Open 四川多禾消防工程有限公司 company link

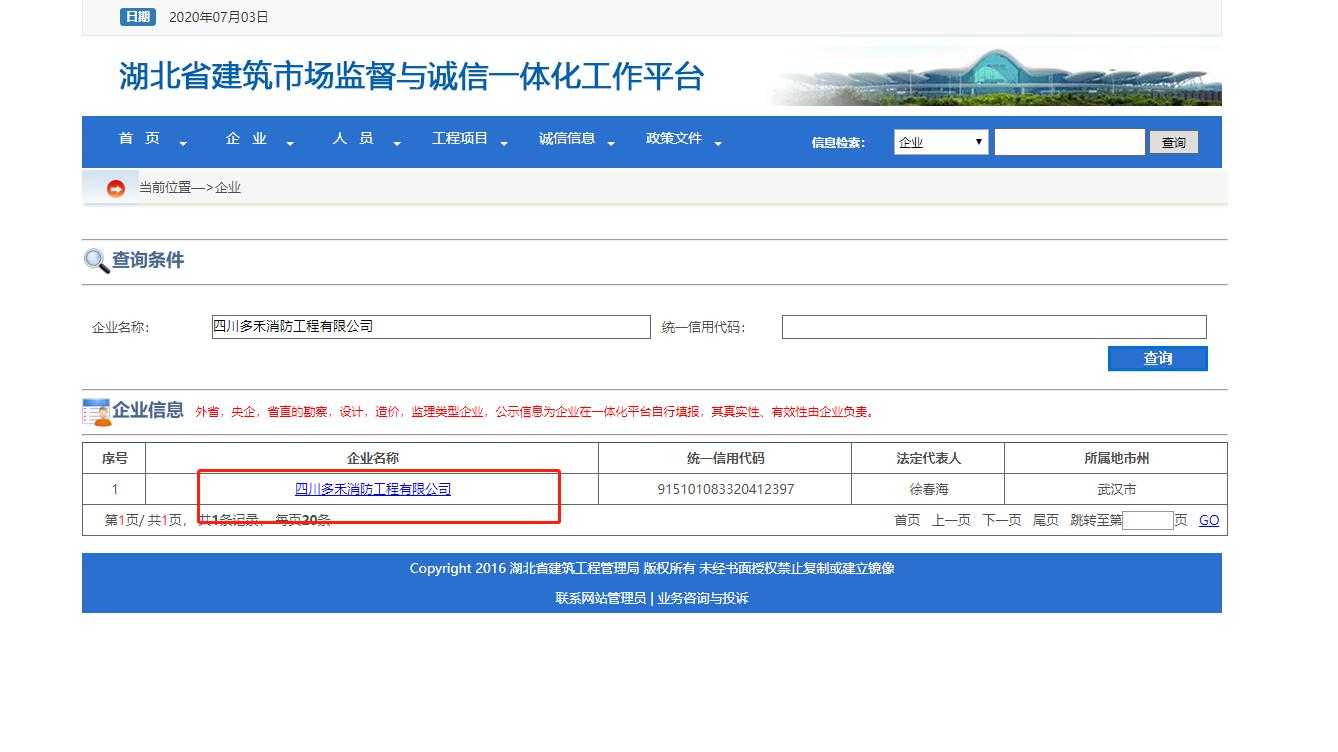click(373, 489)
